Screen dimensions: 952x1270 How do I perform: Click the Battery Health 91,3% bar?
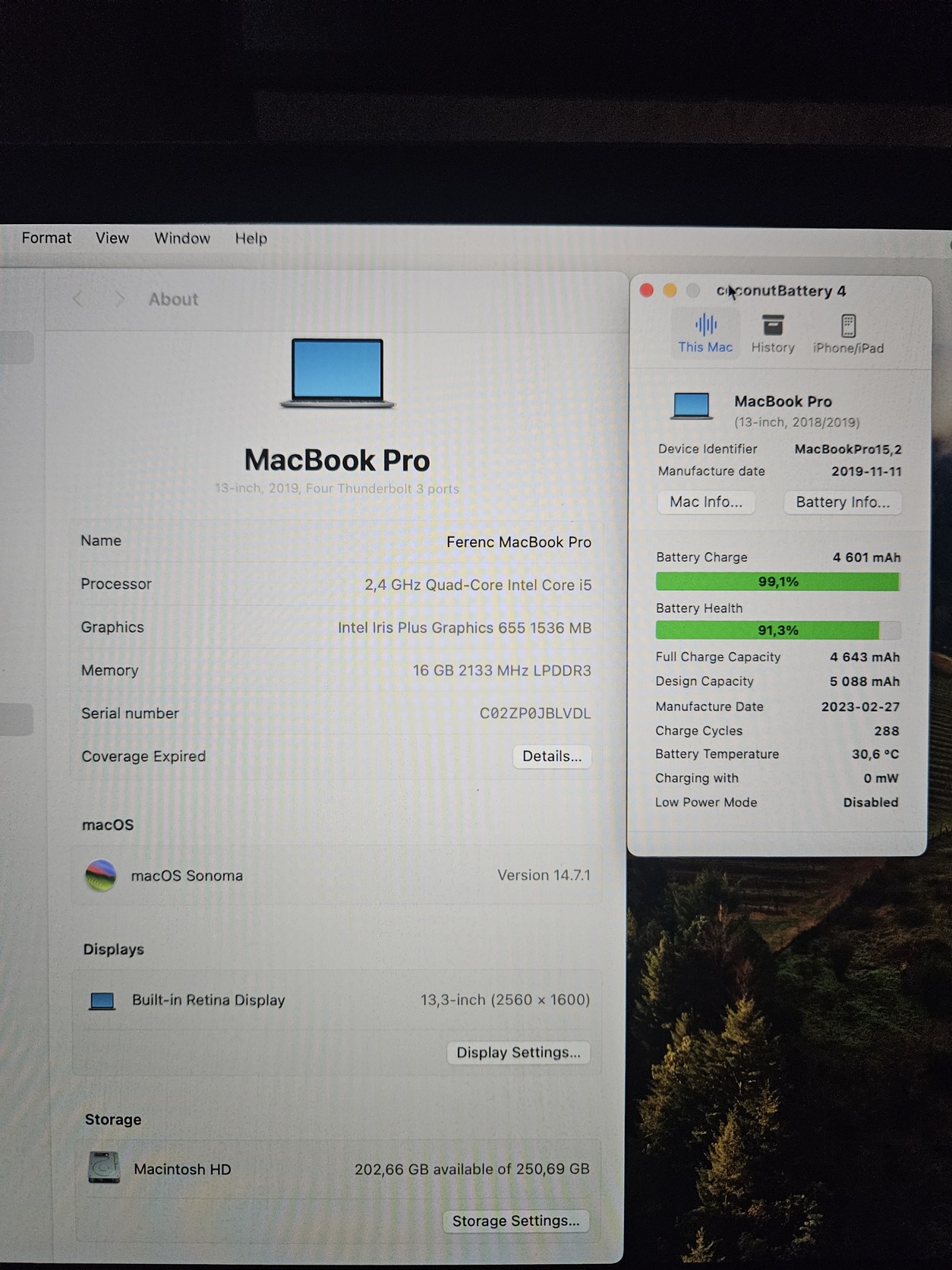777,630
